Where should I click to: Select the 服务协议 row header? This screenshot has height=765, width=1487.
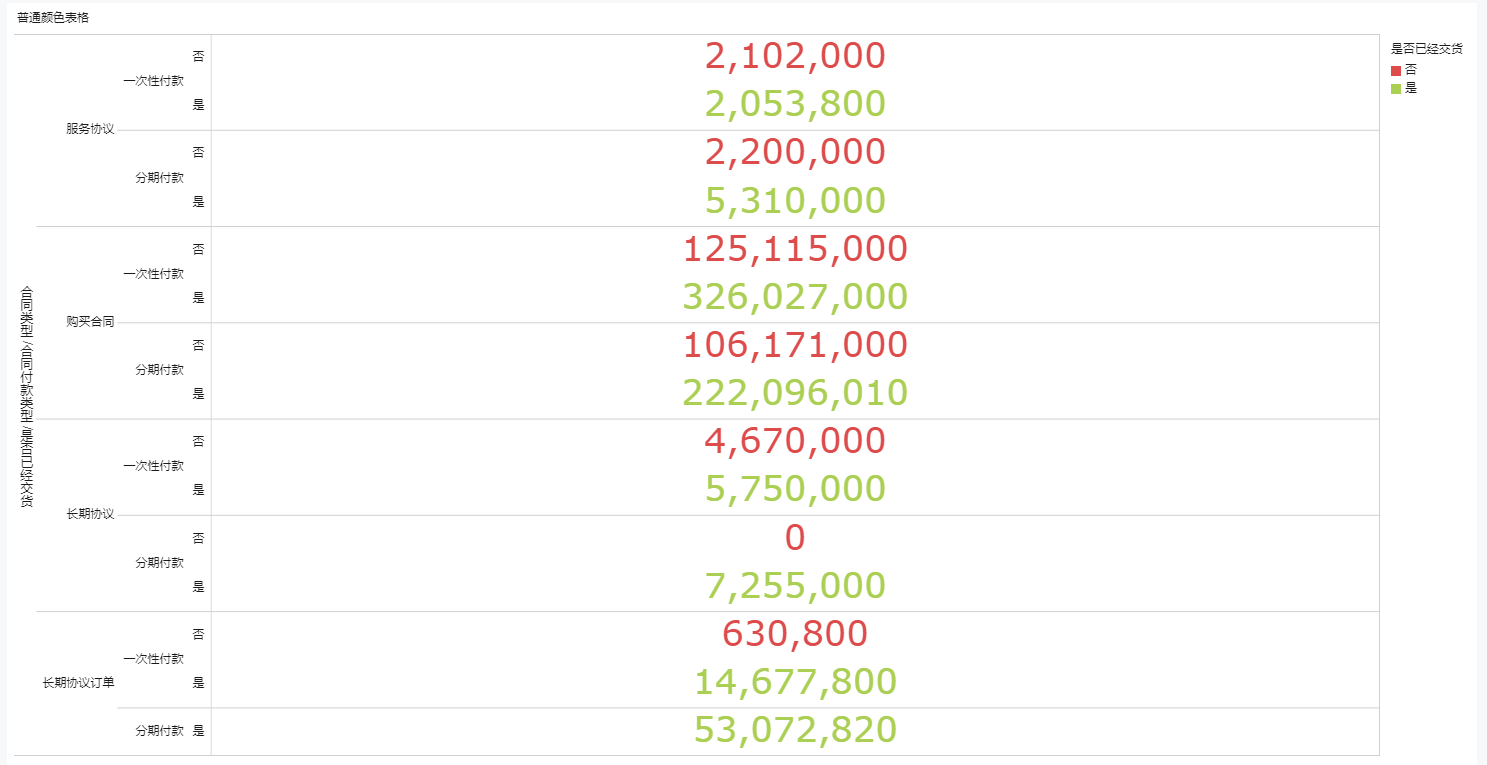[x=90, y=129]
